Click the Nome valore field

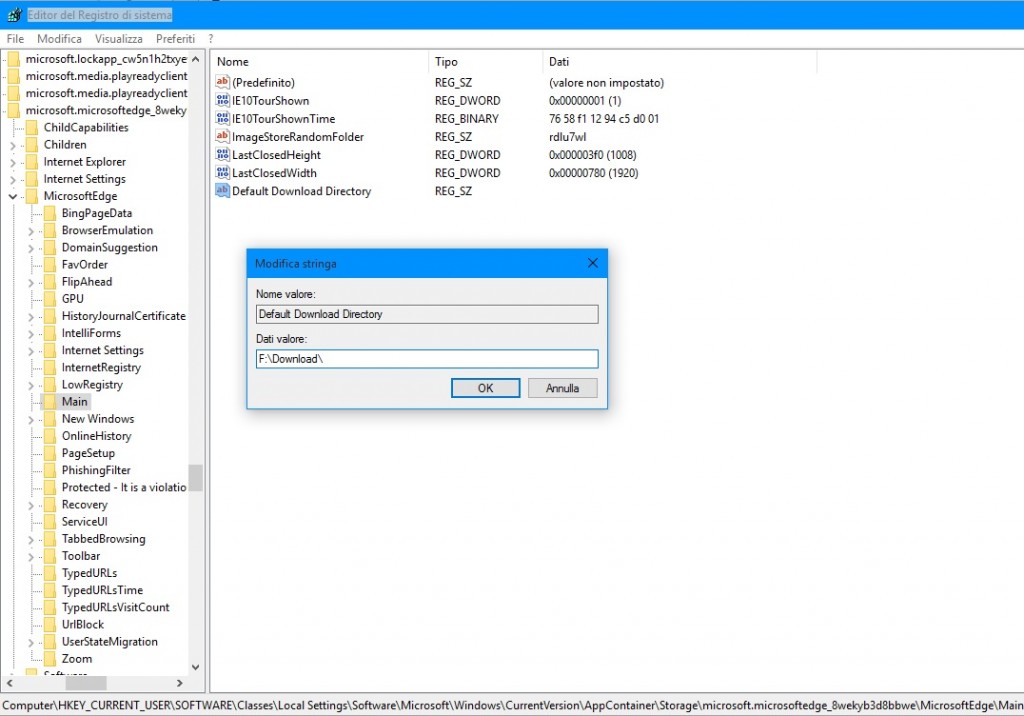427,314
